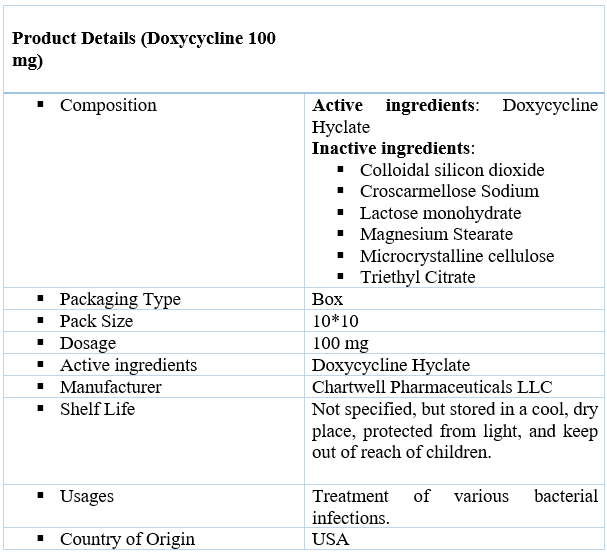Image resolution: width=607 pixels, height=555 pixels.
Task: Select the Lactose monohydrate list item
Action: pyautogui.click(x=440, y=213)
